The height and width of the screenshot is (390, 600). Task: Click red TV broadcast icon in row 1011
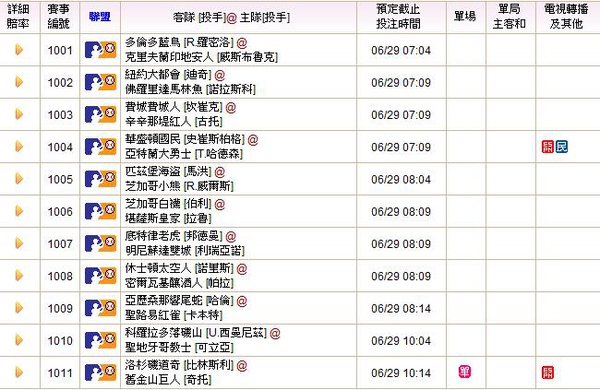548,372
